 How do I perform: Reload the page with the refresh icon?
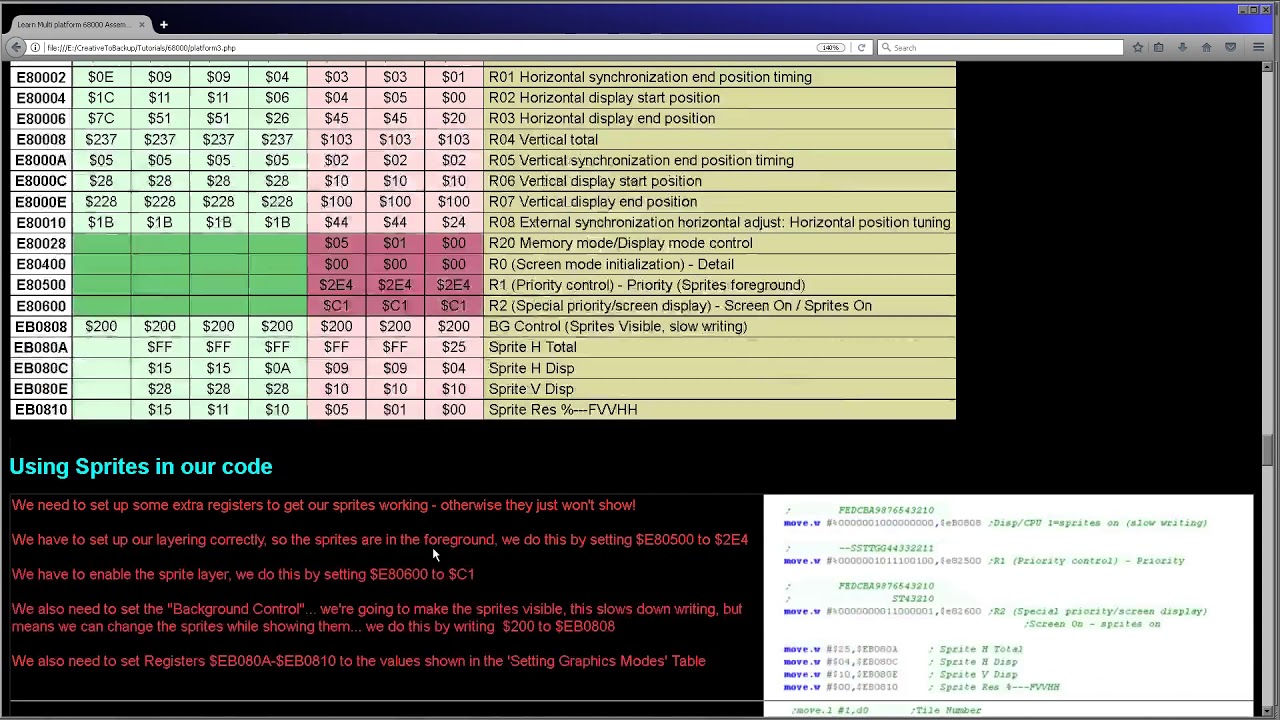861,47
